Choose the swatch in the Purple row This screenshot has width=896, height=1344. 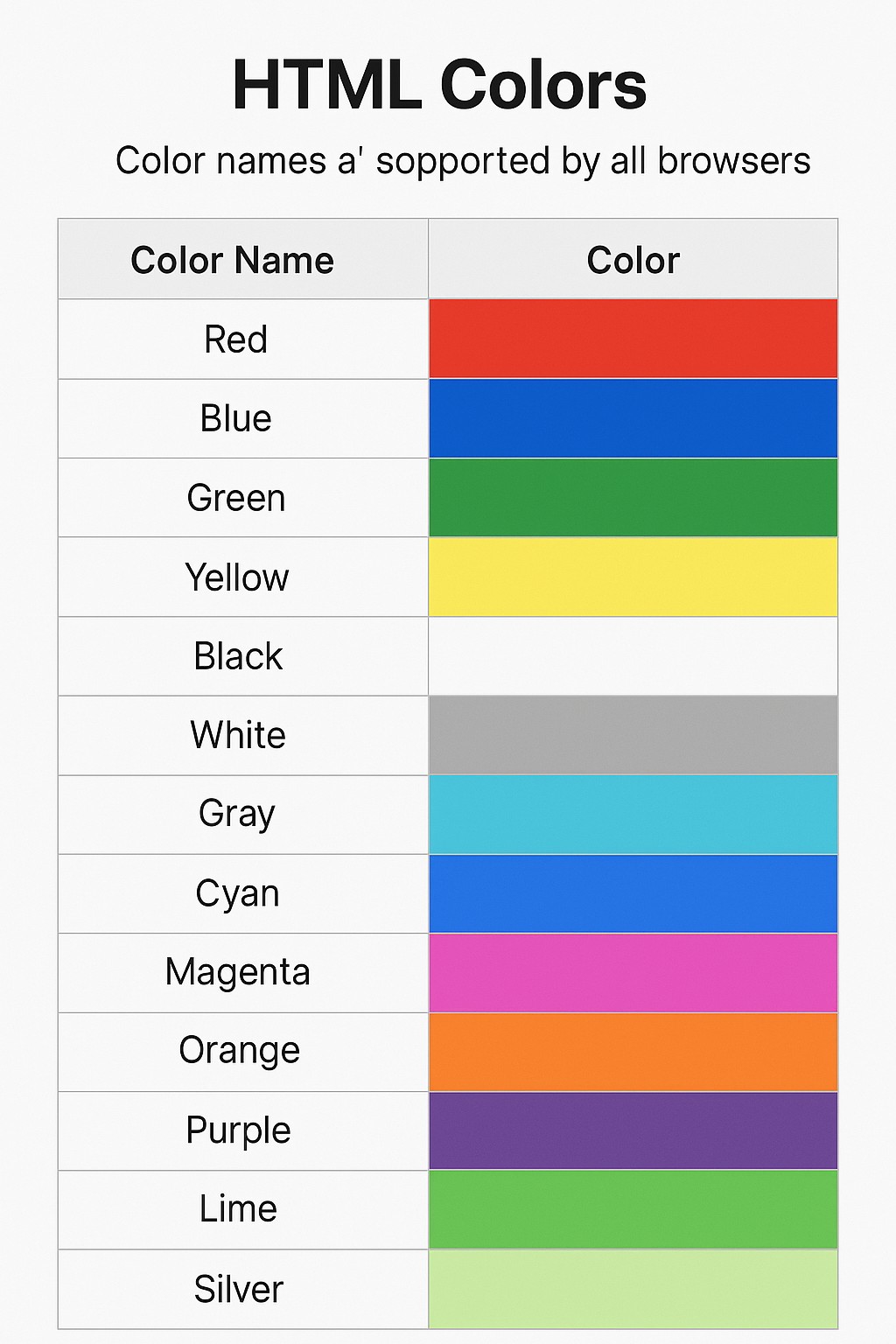click(633, 1130)
